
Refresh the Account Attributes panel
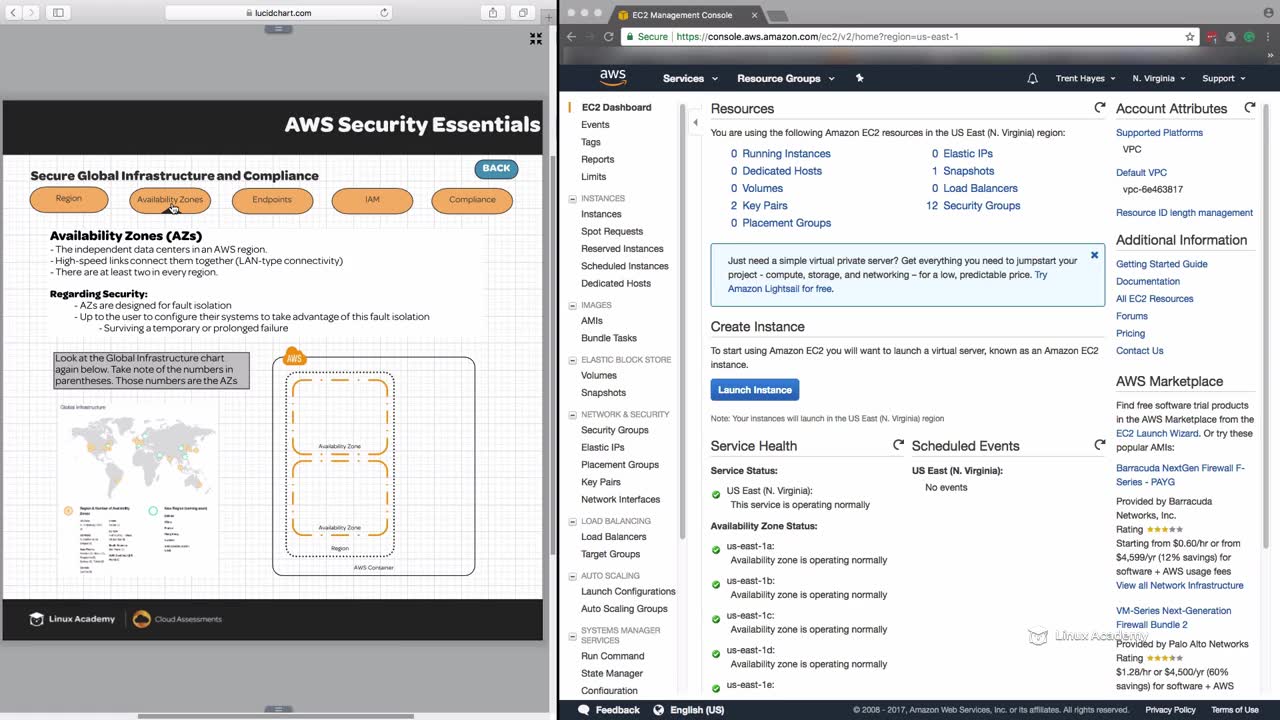(x=1249, y=108)
